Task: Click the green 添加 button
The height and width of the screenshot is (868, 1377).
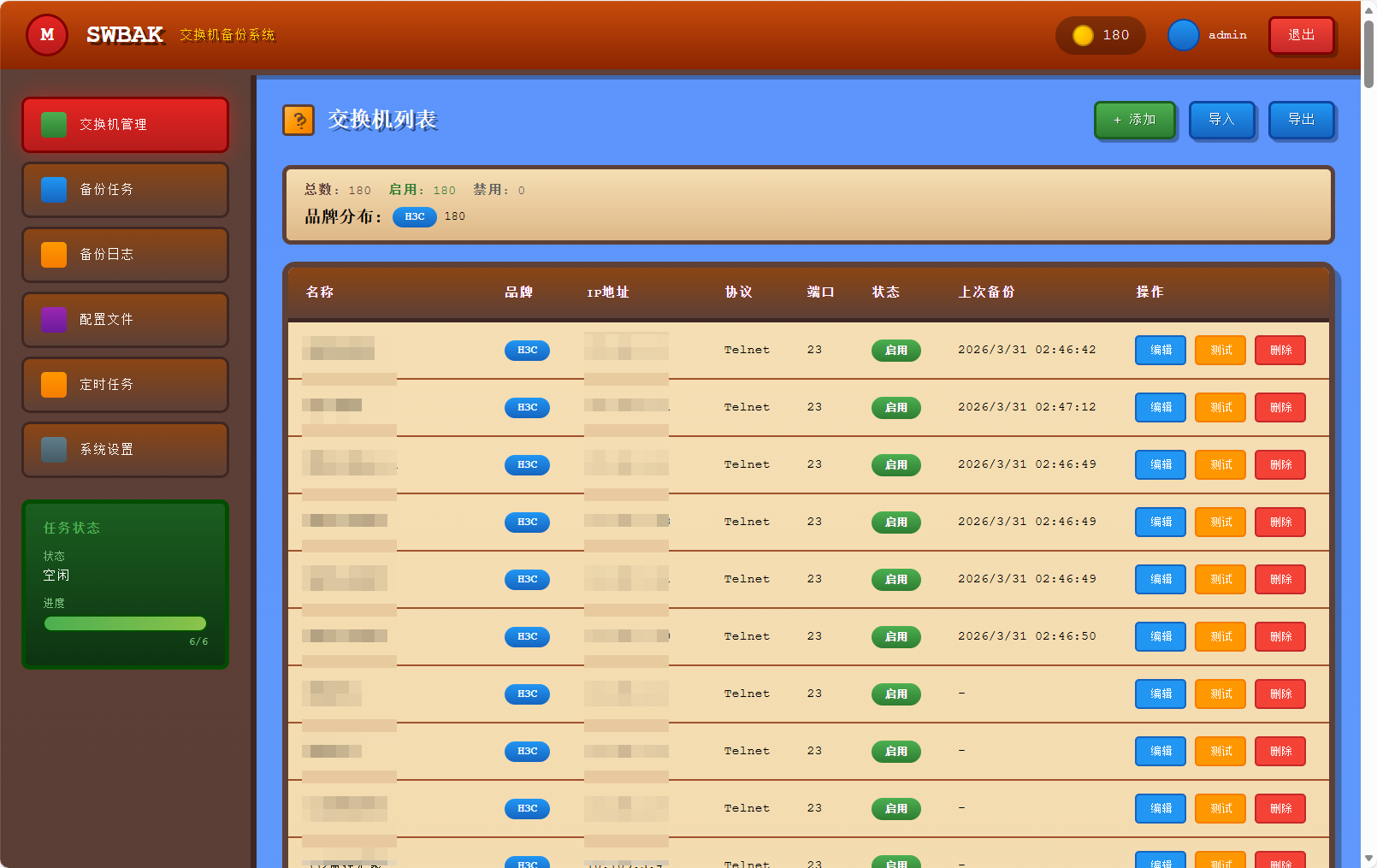Action: (x=1135, y=120)
